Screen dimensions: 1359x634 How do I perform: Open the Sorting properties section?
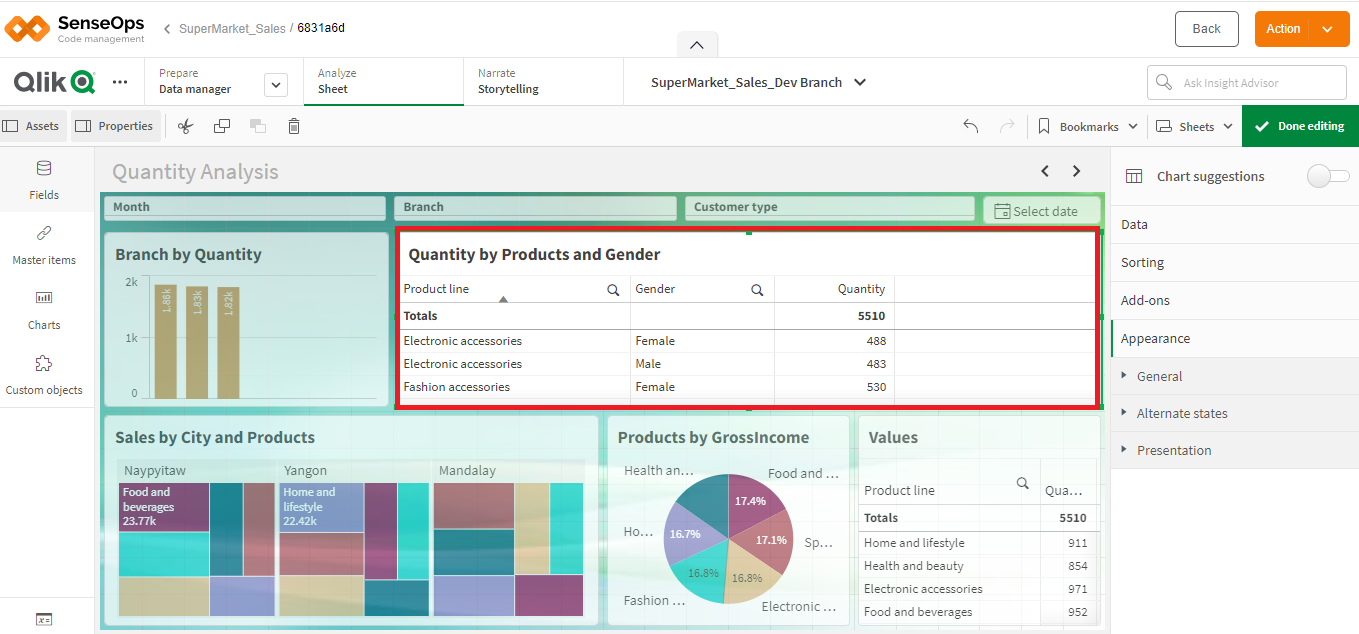[x=1142, y=262]
